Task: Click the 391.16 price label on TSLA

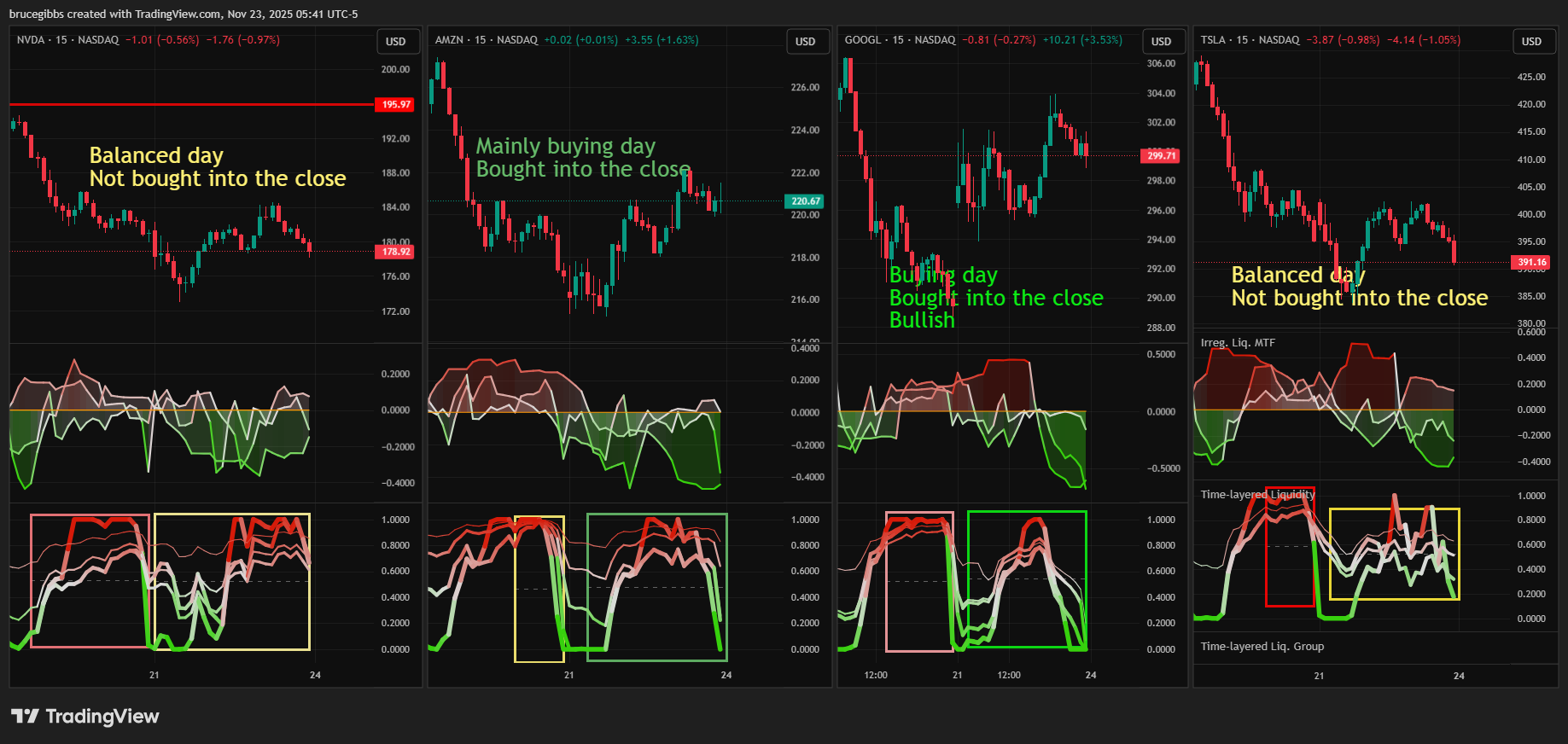Action: pos(1531,263)
